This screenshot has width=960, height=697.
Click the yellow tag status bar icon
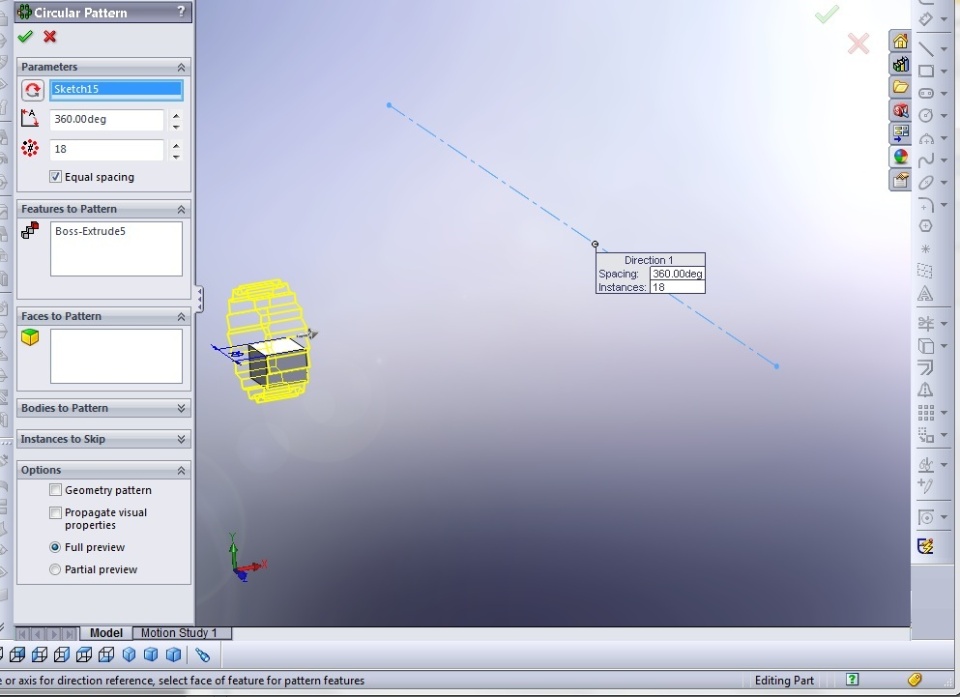[x=915, y=679]
